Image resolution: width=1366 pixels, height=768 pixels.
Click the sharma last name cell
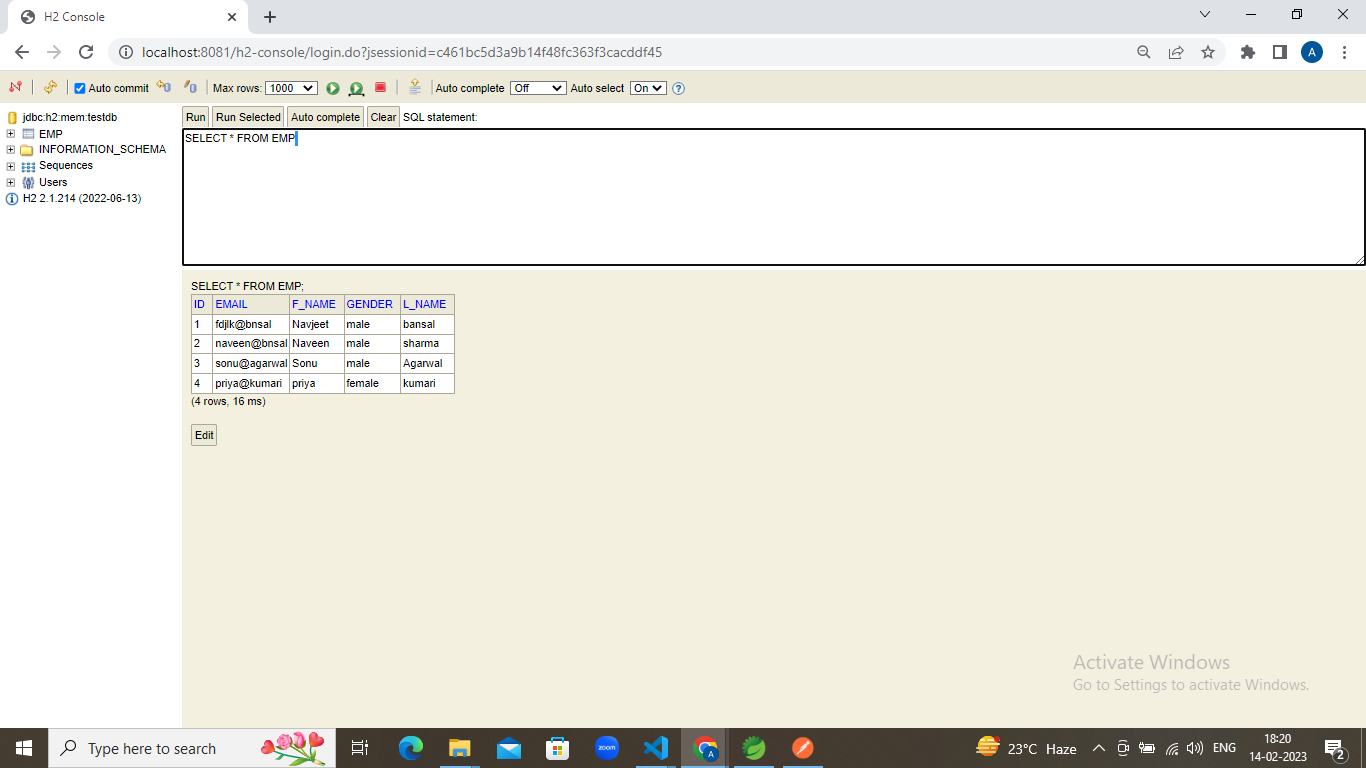tap(427, 343)
